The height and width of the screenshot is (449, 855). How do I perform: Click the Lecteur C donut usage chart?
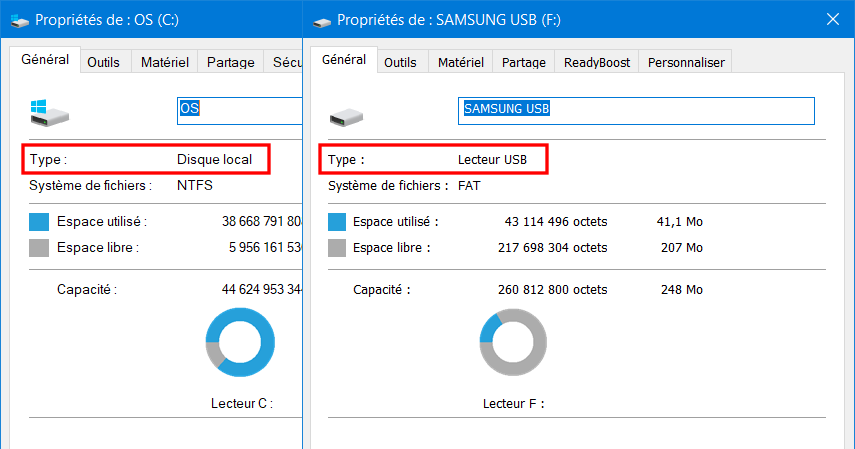coord(240,342)
